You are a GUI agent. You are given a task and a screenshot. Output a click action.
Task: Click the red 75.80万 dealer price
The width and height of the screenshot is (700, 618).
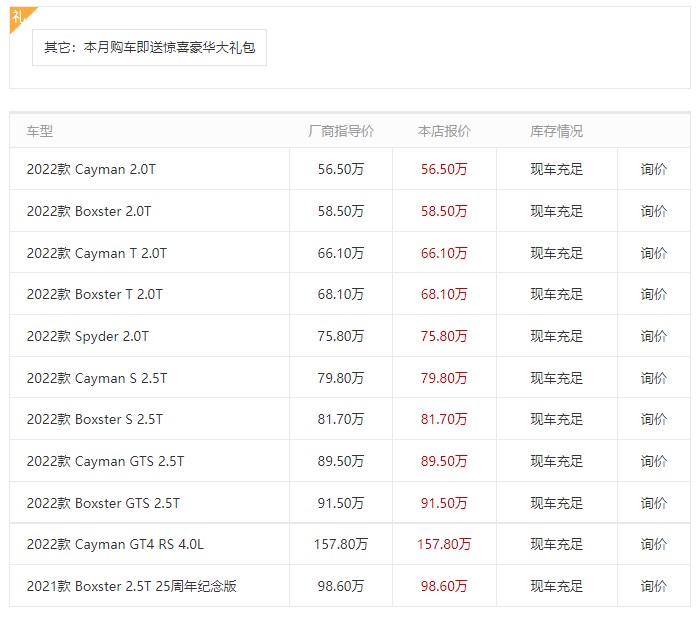pos(444,336)
